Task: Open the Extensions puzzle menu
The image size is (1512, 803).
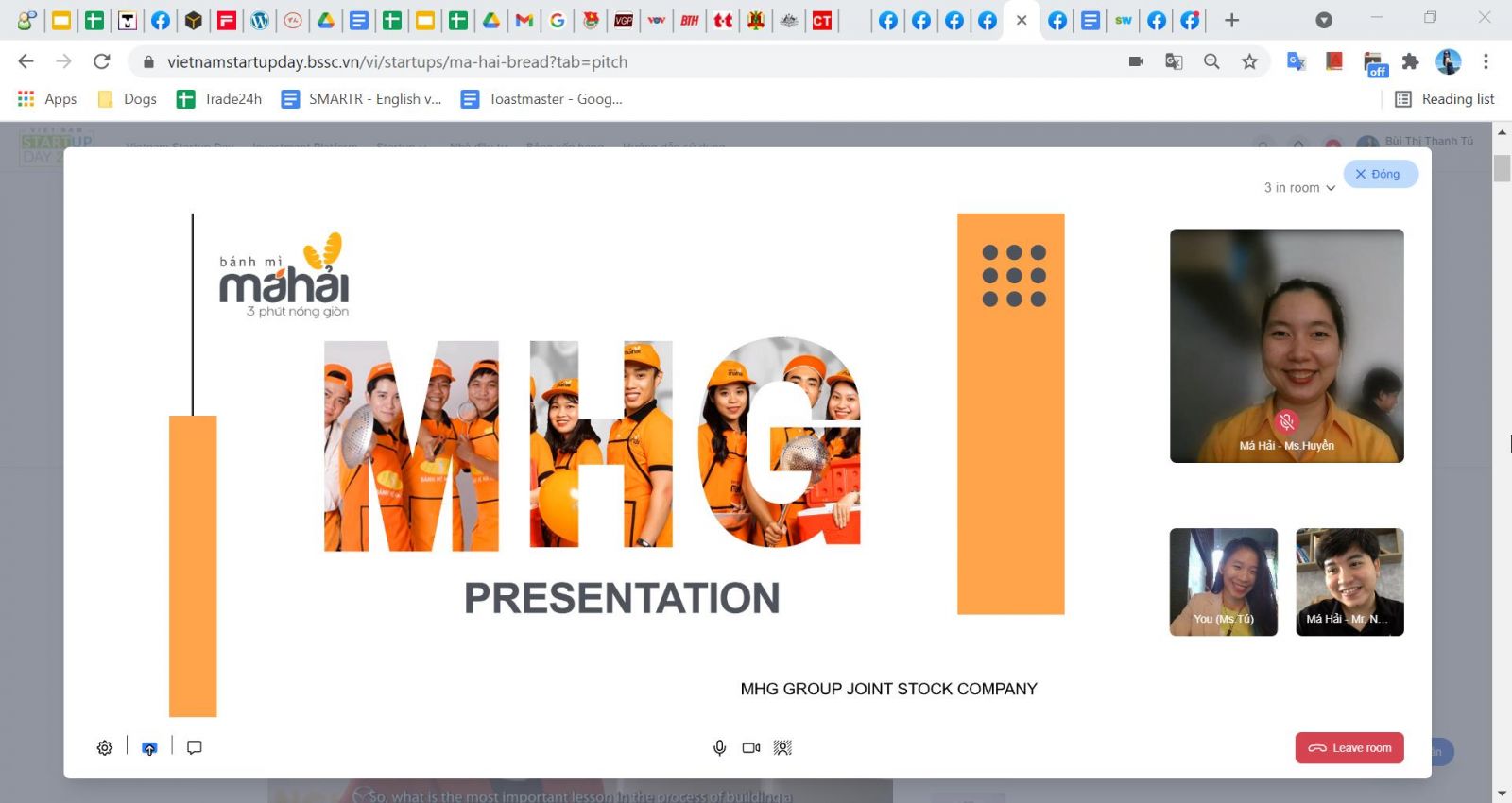Action: click(1410, 61)
